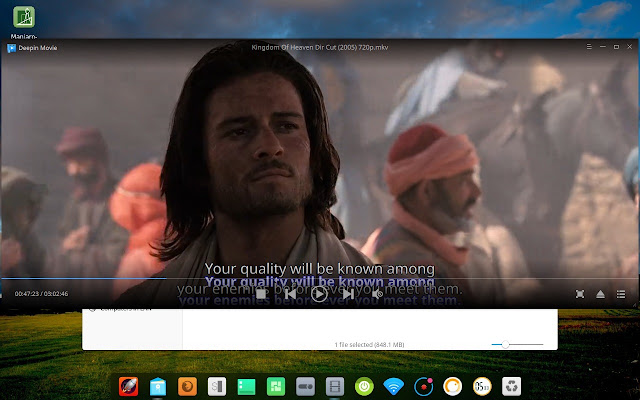The height and width of the screenshot is (400, 640).
Task: Enter fullscreen mode in Deepin Movie
Action: (x=580, y=294)
